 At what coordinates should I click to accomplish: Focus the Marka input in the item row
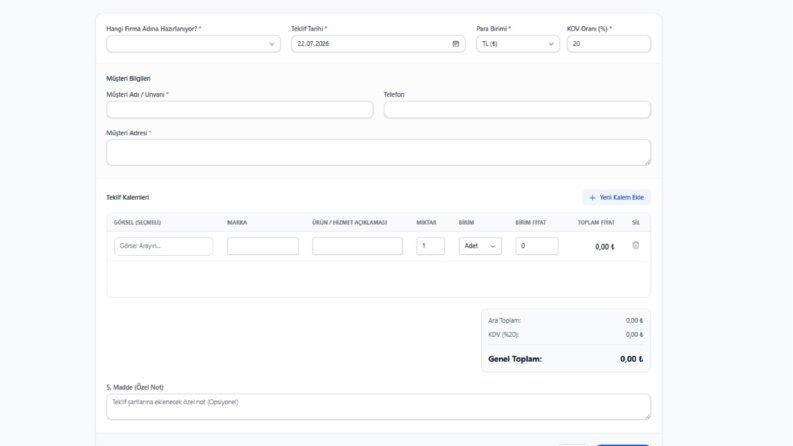pos(262,246)
